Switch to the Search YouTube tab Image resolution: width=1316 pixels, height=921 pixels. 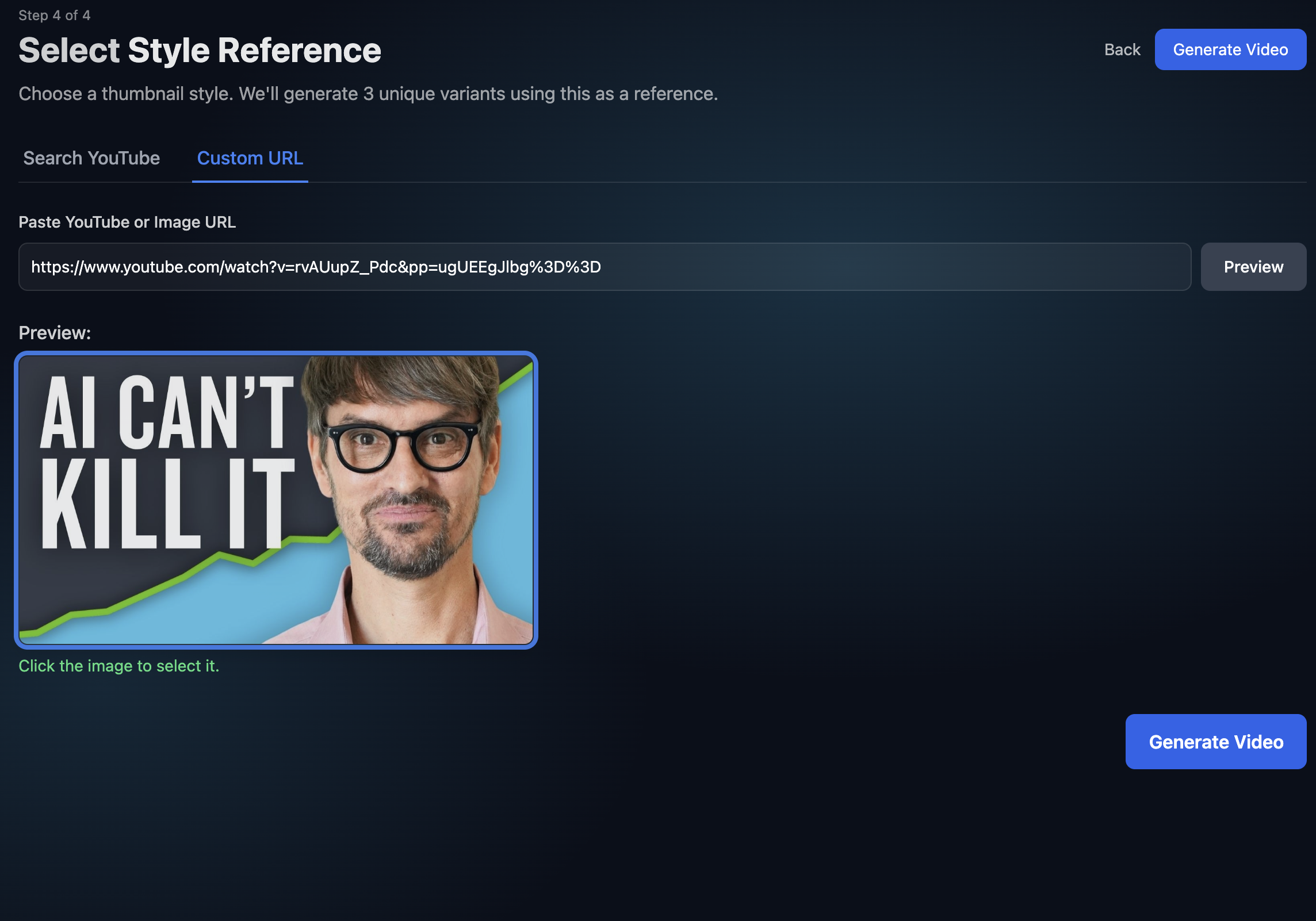(91, 158)
